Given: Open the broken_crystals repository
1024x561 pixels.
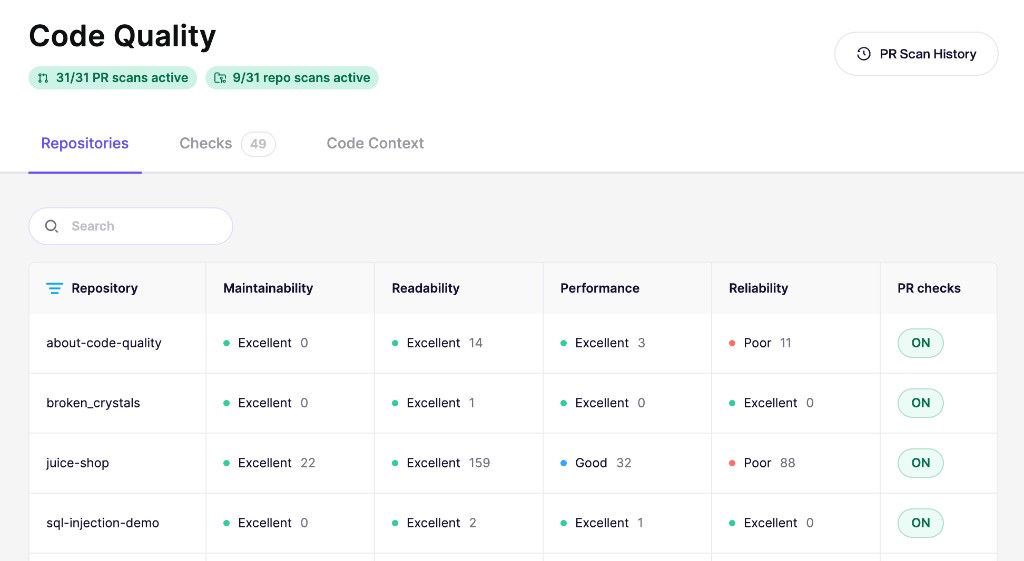Looking at the screenshot, I should coord(93,403).
